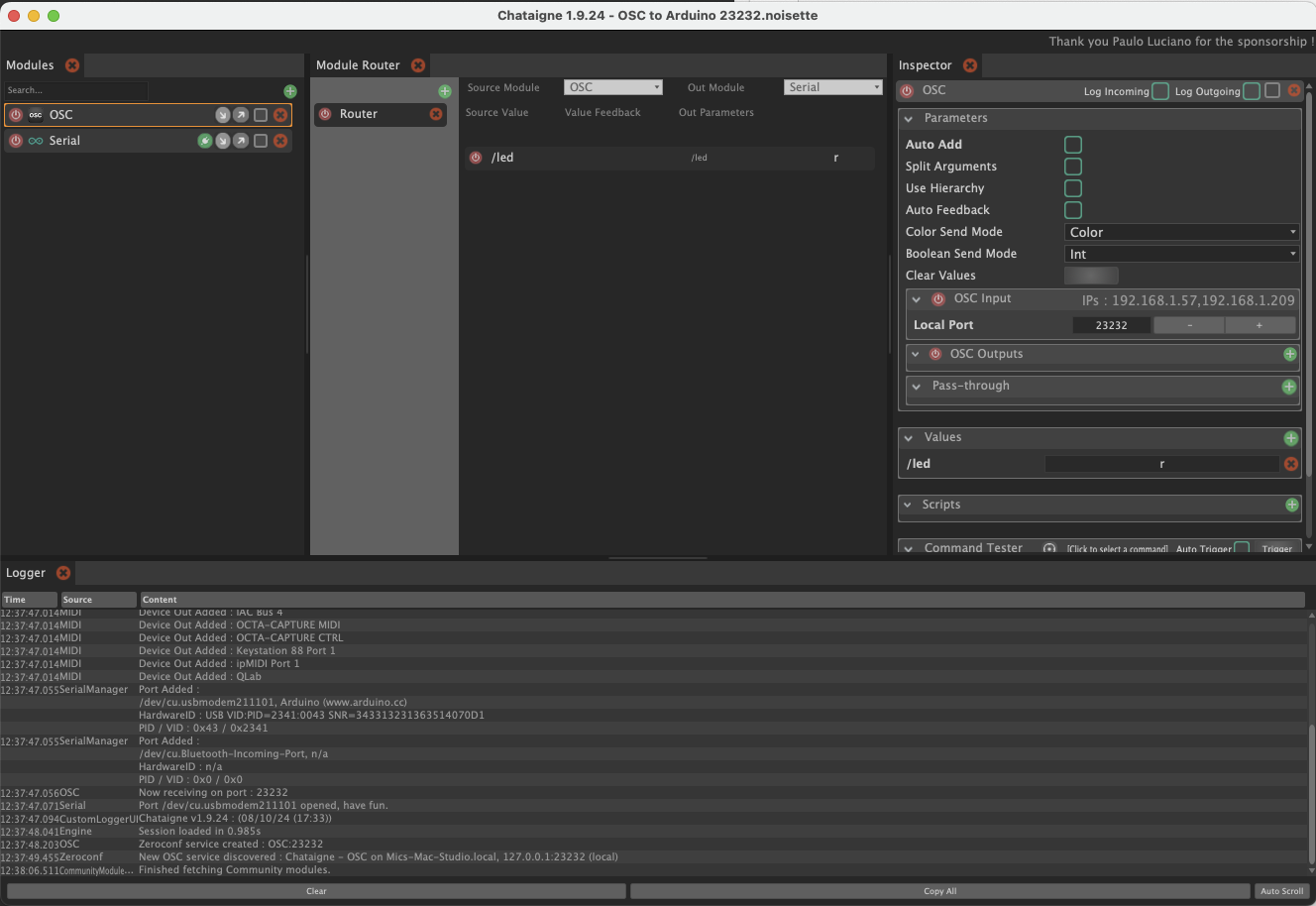Select the Inspector panel tab
The height and width of the screenshot is (906, 1316).
pyautogui.click(x=925, y=65)
